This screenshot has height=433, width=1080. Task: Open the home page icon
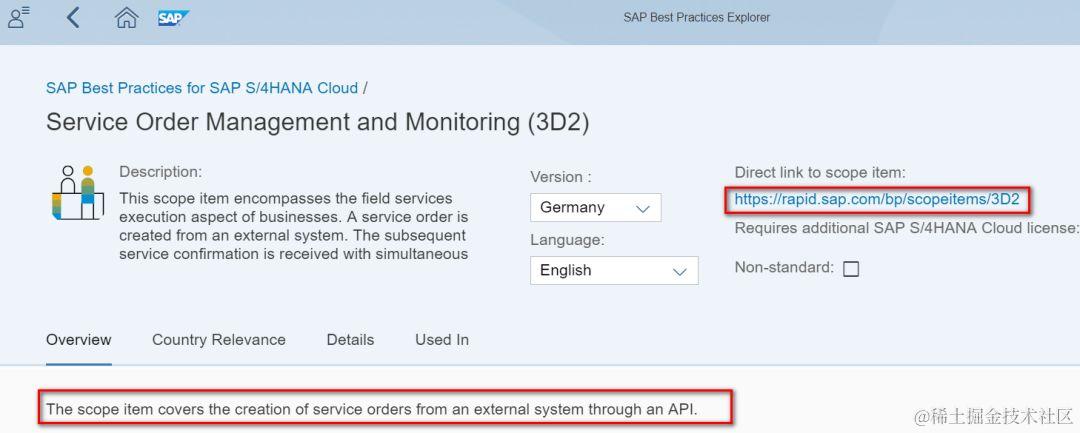[x=126, y=18]
